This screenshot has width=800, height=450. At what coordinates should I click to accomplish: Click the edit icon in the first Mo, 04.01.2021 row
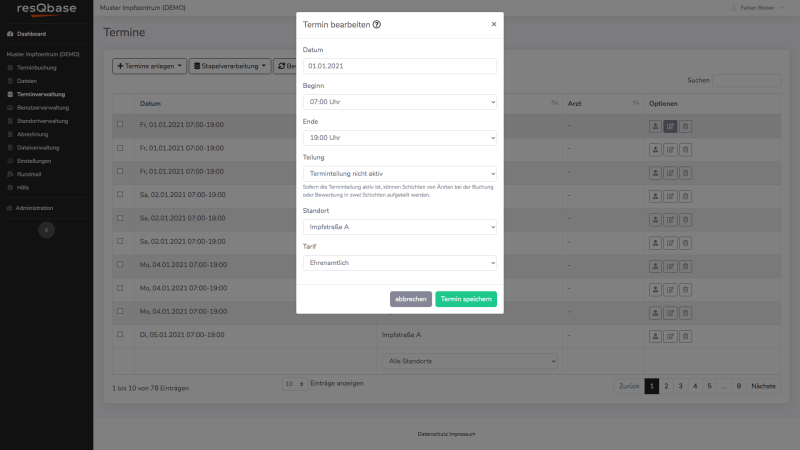[x=670, y=266]
